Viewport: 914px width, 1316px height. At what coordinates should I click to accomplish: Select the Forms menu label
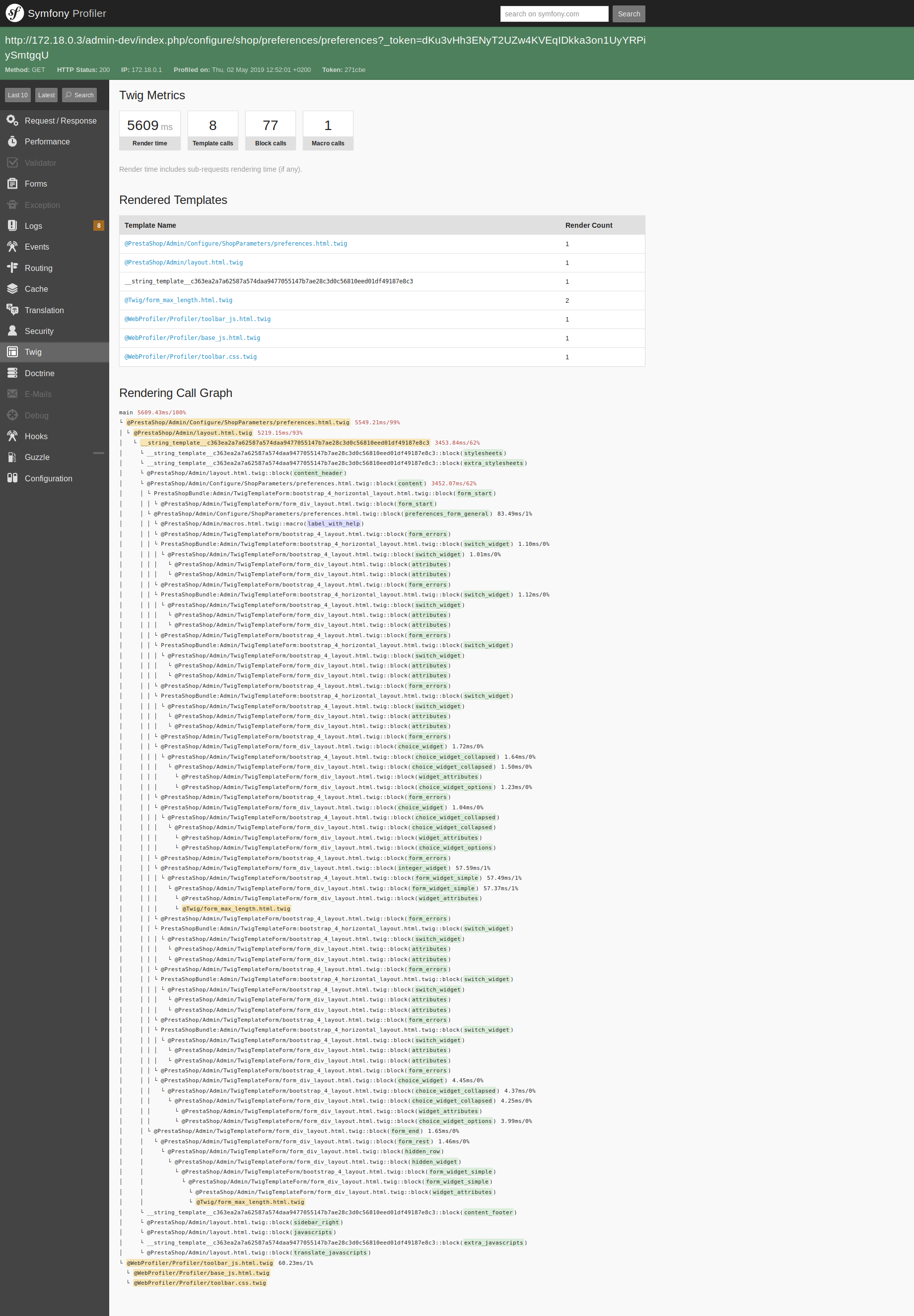point(36,184)
